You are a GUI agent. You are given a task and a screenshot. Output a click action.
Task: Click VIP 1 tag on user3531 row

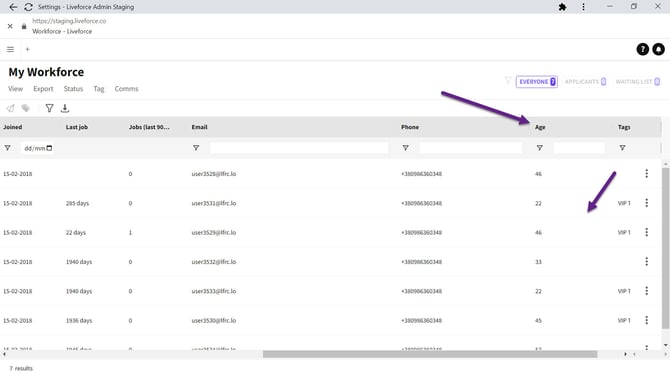(x=624, y=203)
